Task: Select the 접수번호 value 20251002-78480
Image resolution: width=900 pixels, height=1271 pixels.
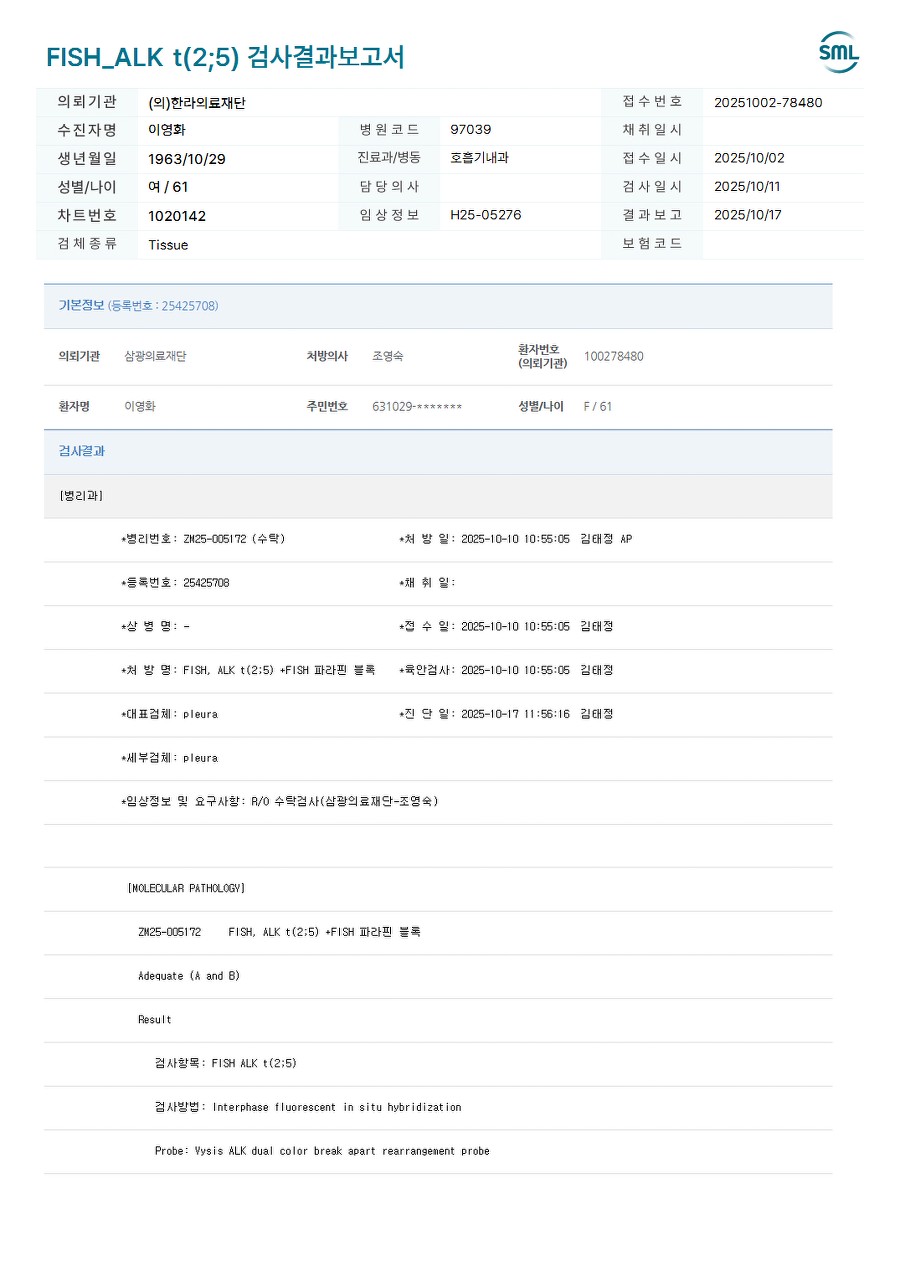Action: coord(768,102)
